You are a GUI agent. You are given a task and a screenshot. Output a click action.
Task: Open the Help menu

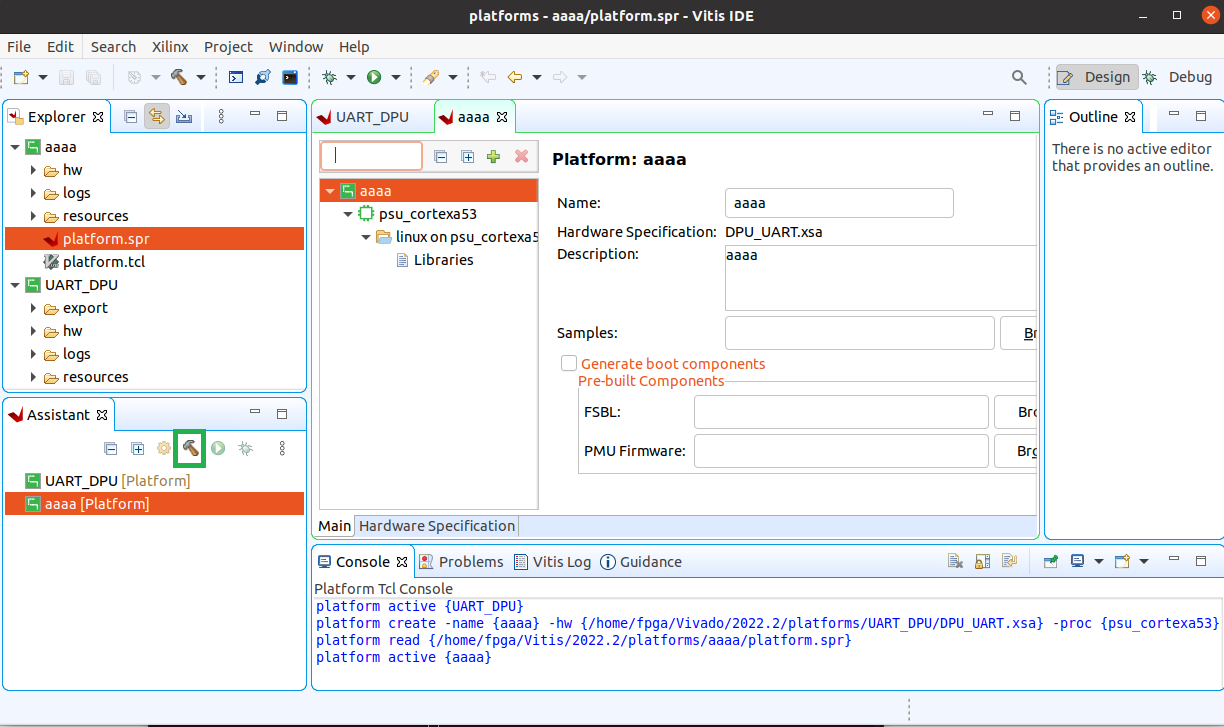[x=354, y=47]
